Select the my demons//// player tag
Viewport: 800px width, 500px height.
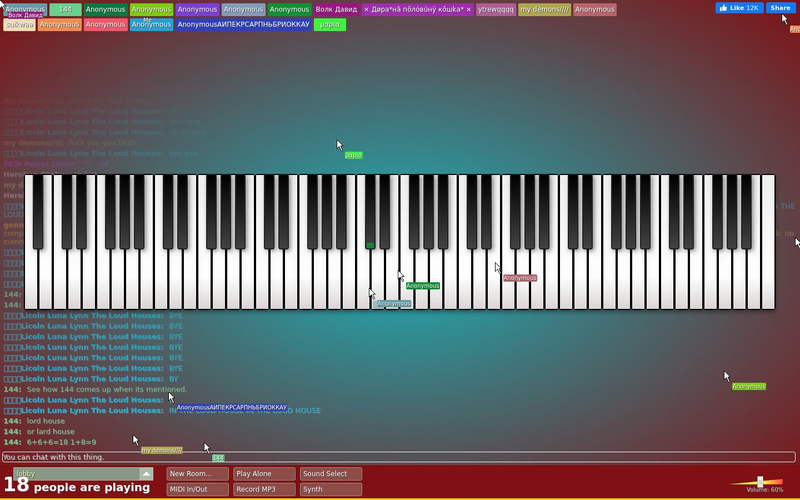(544, 10)
